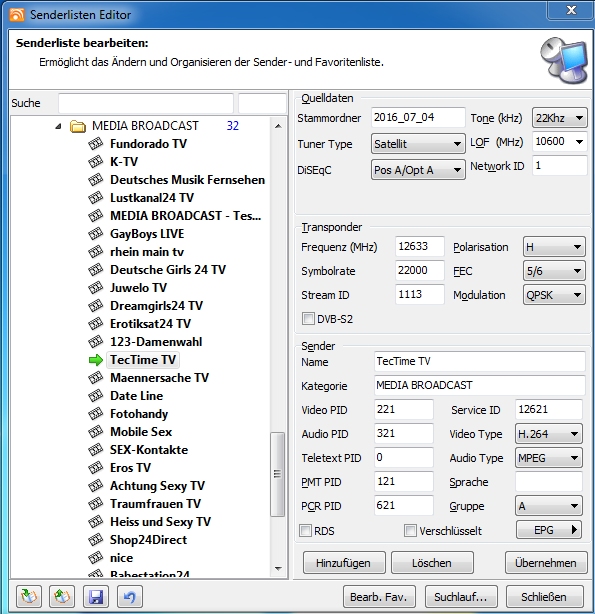The width and height of the screenshot is (595, 614).
Task: Toggle the Verschlüsselt checkbox
Action: point(410,531)
